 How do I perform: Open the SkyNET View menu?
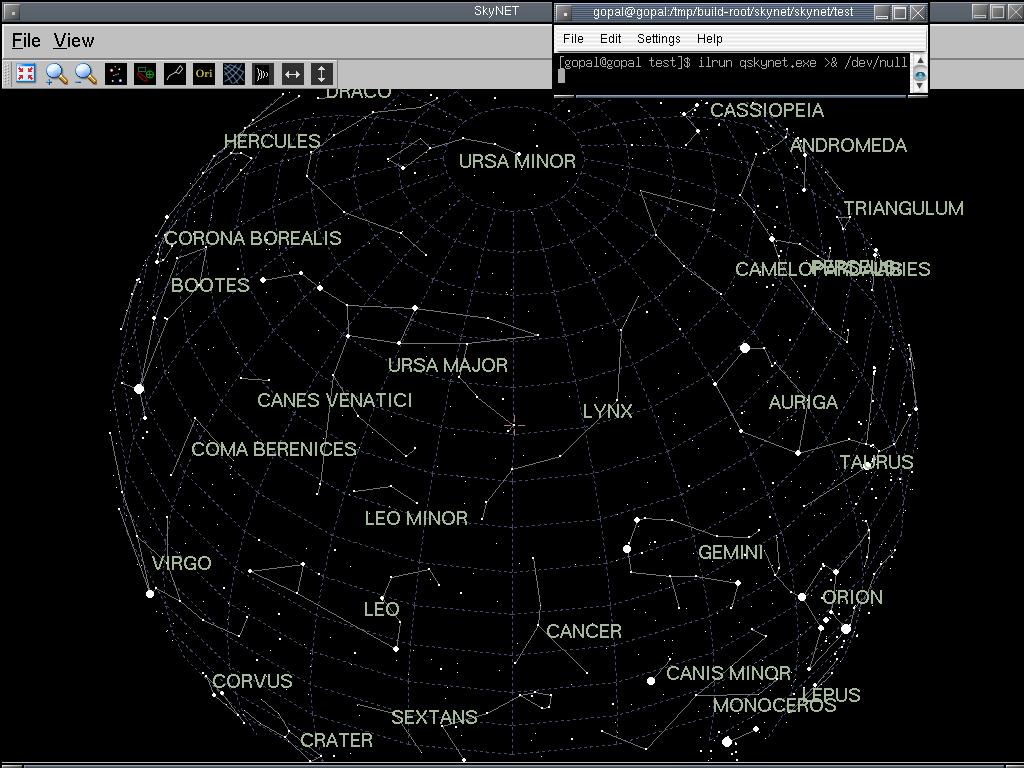tap(74, 41)
